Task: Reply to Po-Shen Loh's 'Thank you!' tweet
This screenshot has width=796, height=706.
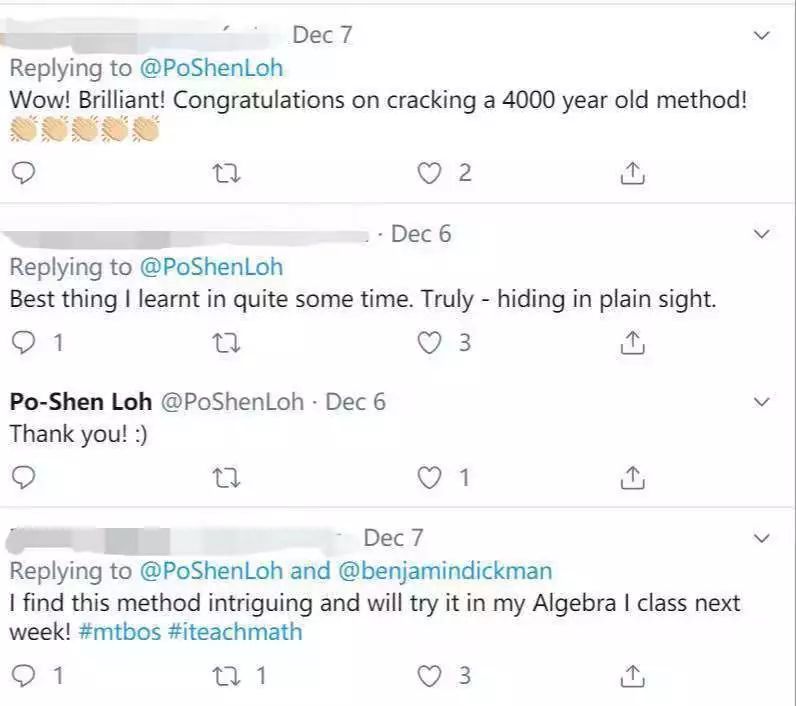Action: click(x=23, y=478)
